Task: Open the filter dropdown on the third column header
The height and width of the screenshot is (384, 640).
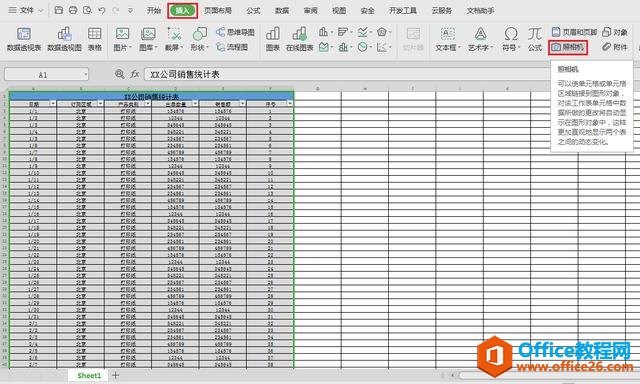Action: [148, 104]
